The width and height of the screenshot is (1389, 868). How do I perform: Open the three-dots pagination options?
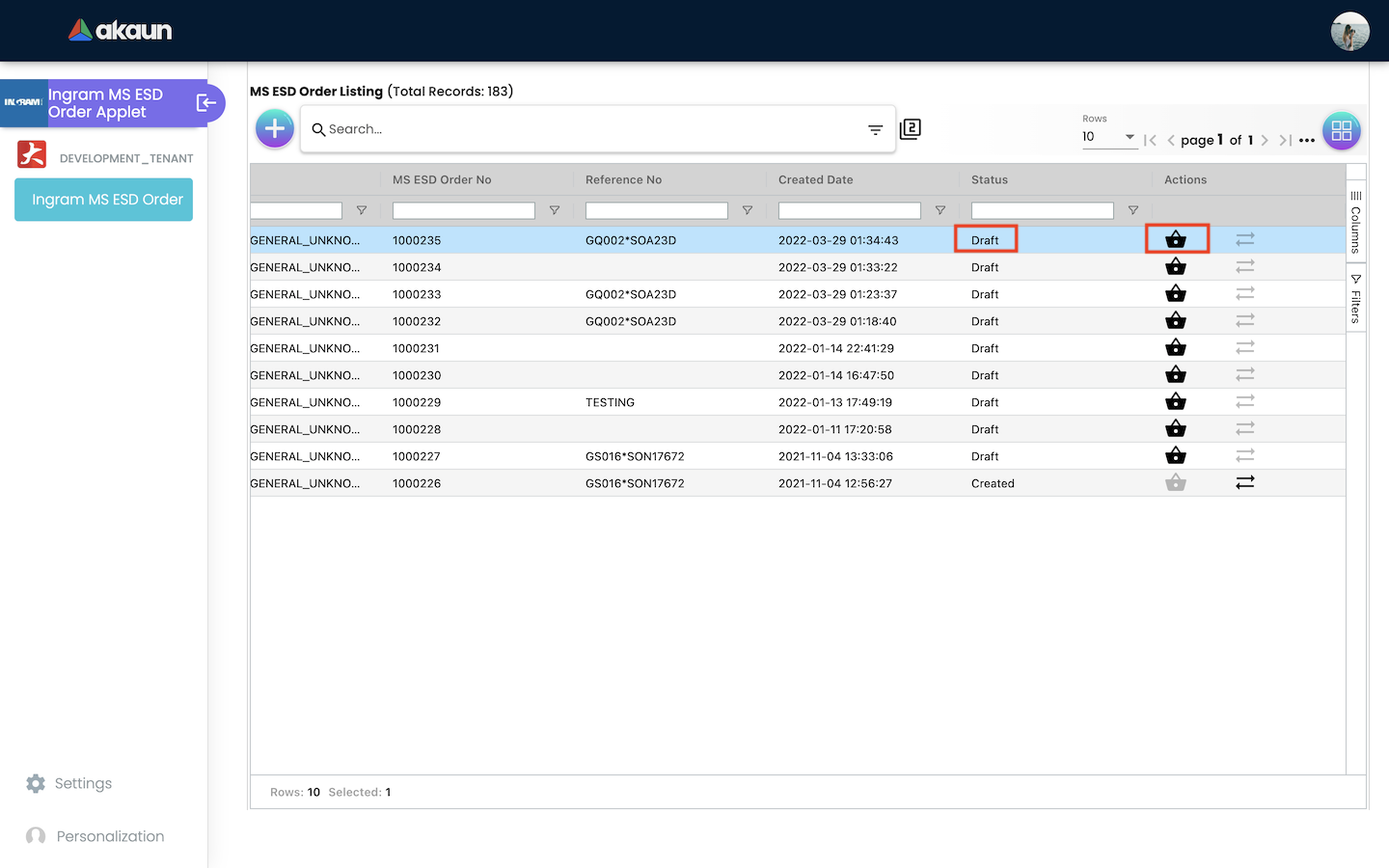point(1307,140)
